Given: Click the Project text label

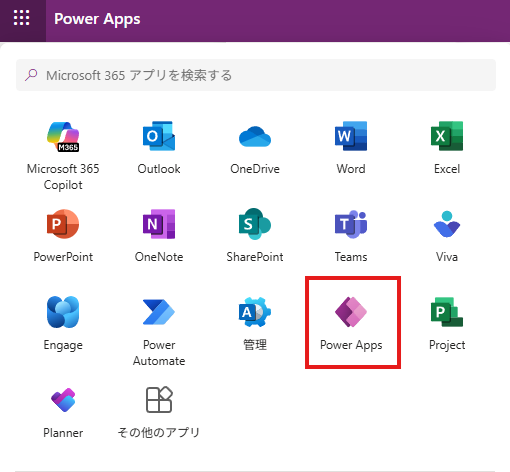Looking at the screenshot, I should click(447, 345).
